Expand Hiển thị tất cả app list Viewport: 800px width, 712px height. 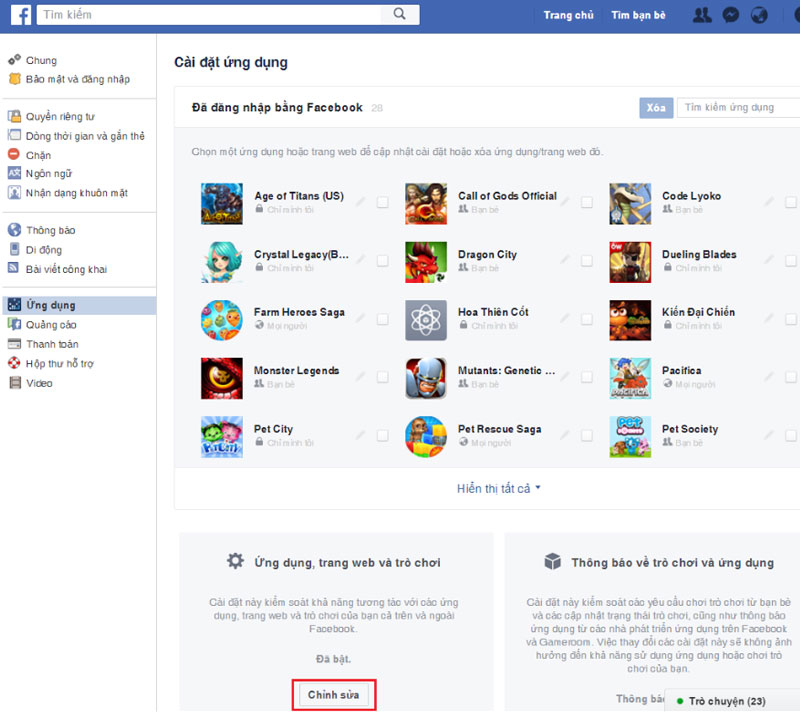[498, 489]
